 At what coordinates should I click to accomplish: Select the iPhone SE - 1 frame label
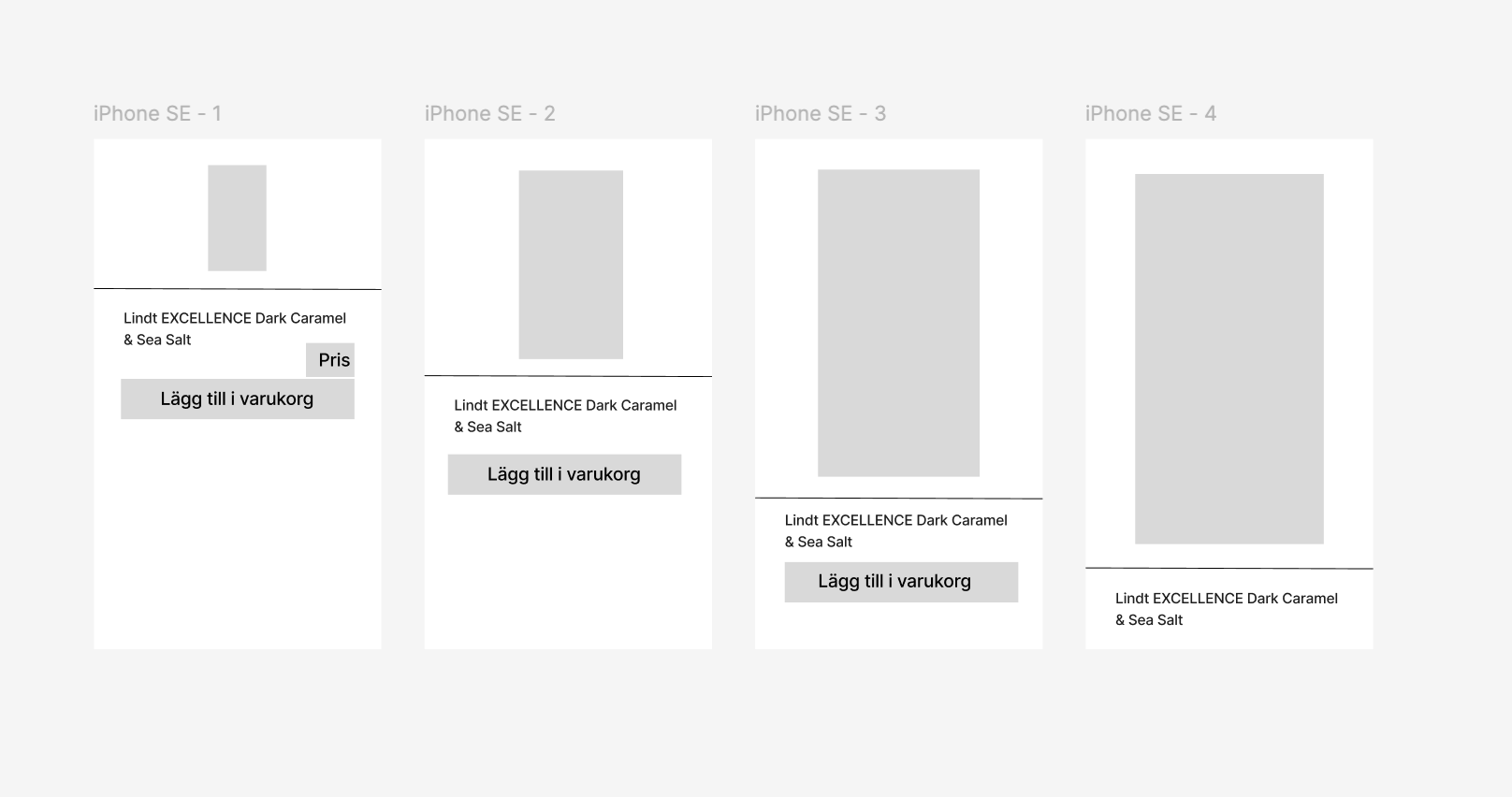[157, 113]
